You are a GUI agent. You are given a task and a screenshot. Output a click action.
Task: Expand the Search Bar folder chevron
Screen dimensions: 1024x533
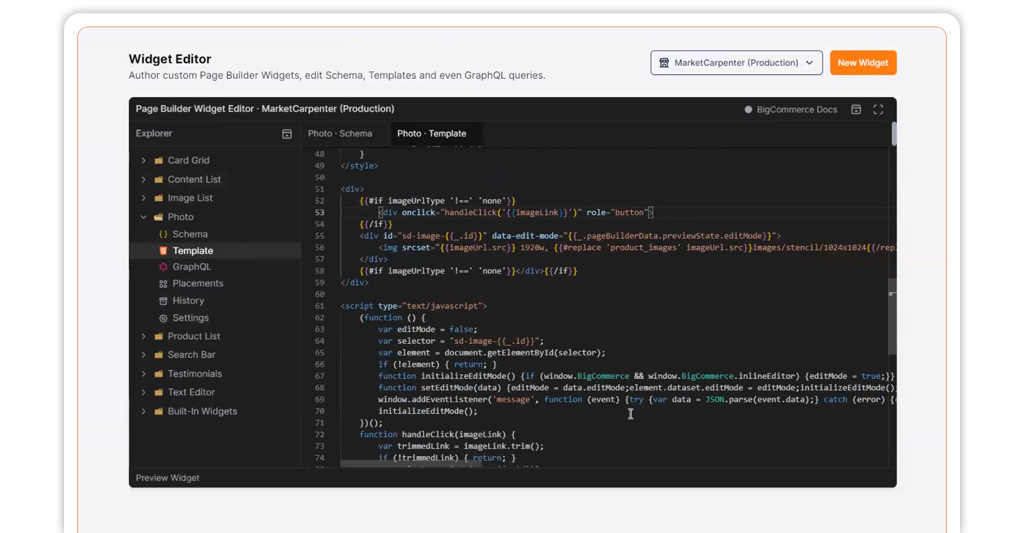click(x=144, y=355)
